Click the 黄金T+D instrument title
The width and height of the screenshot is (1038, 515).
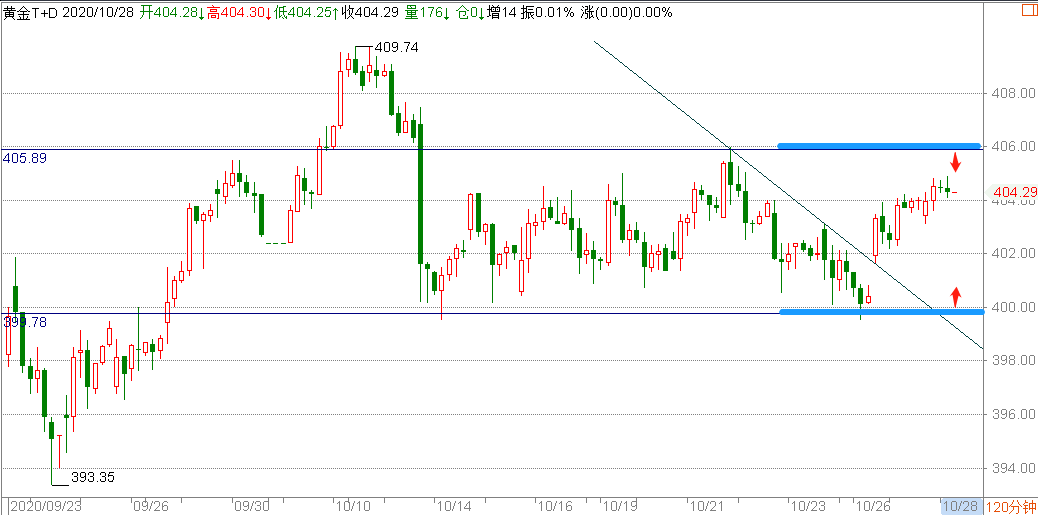point(30,13)
